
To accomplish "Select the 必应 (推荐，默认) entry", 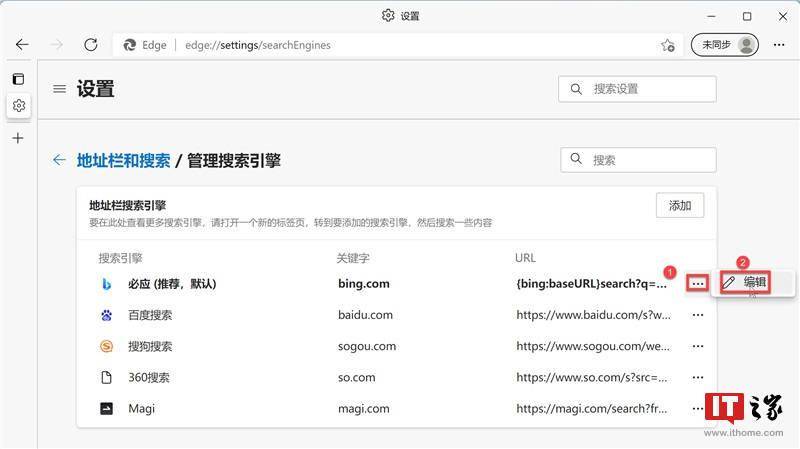I will (x=172, y=284).
